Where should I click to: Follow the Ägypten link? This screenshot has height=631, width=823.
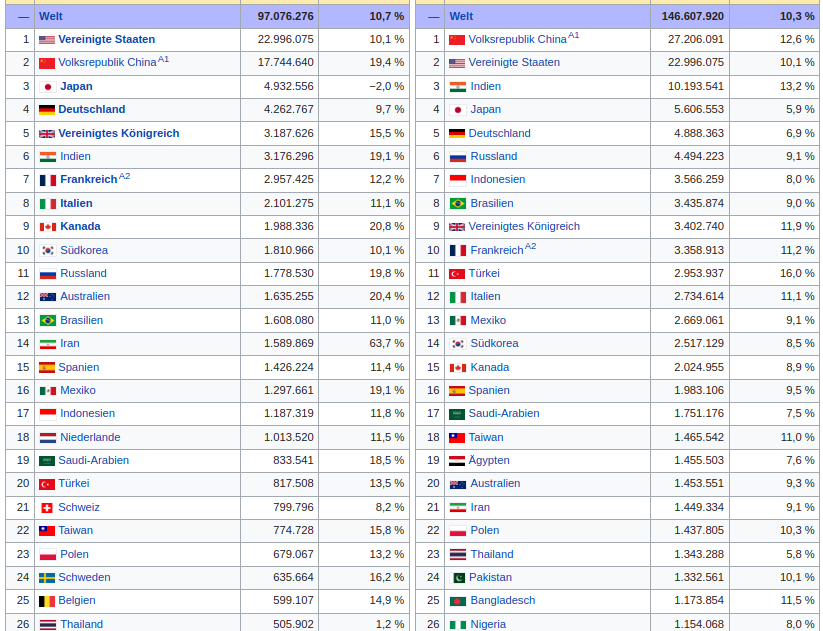click(x=489, y=460)
